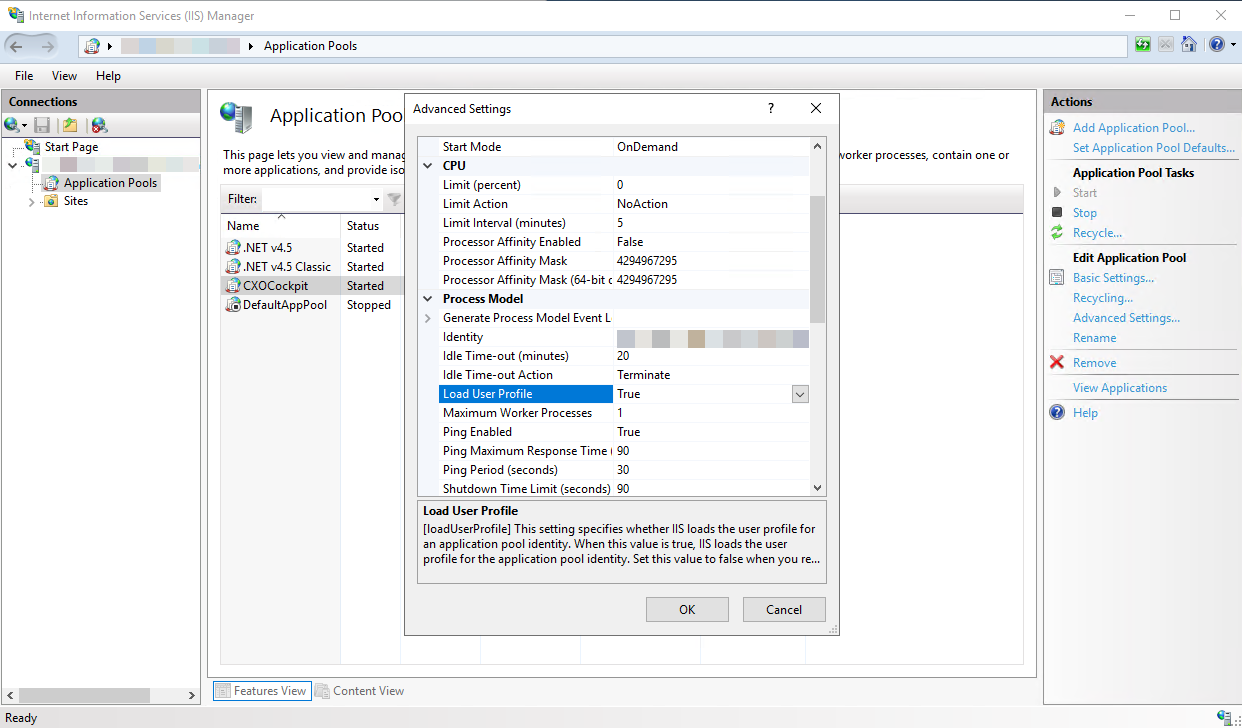Collapse the Process Model section
1242x728 pixels.
428,299
